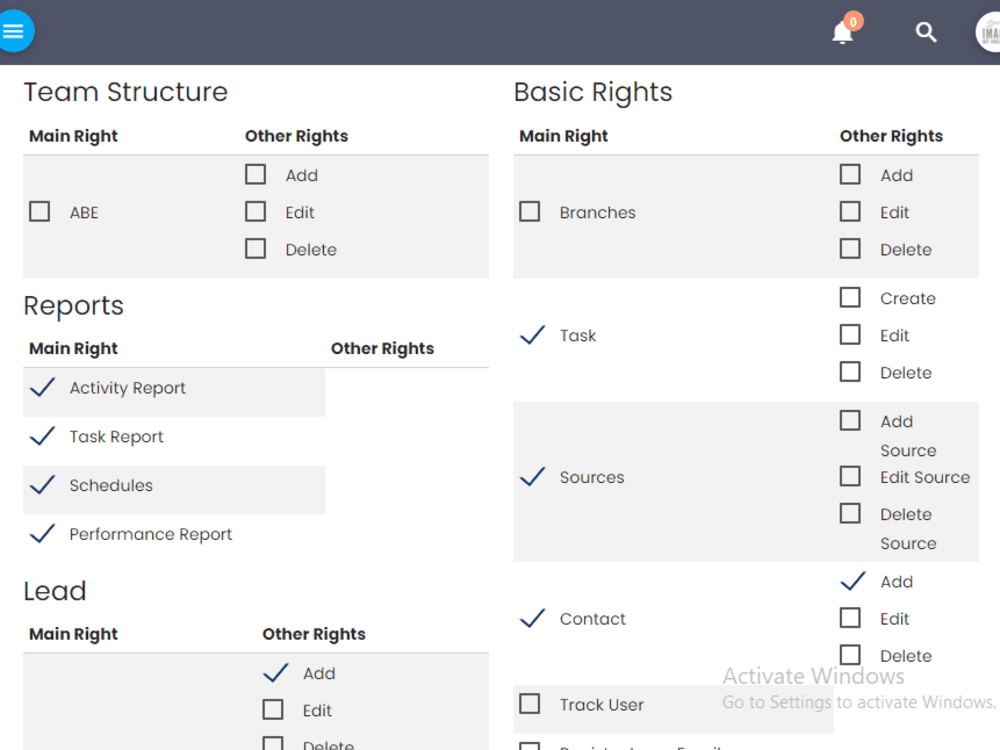Enable the Create right for Task
1000x750 pixels.
pos(849,297)
